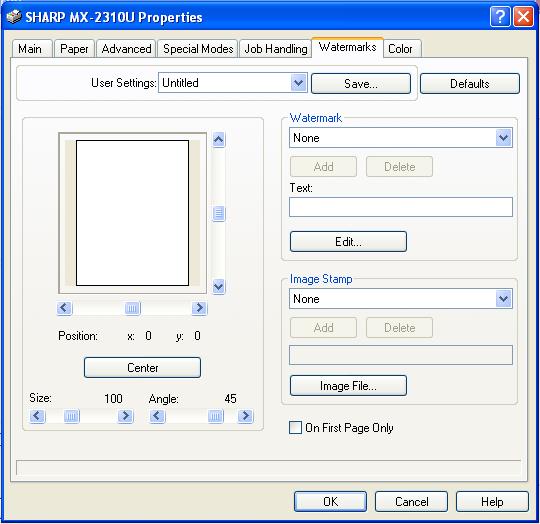Expand the Image Stamp dropdown list
The height and width of the screenshot is (524, 540).
pyautogui.click(x=504, y=298)
